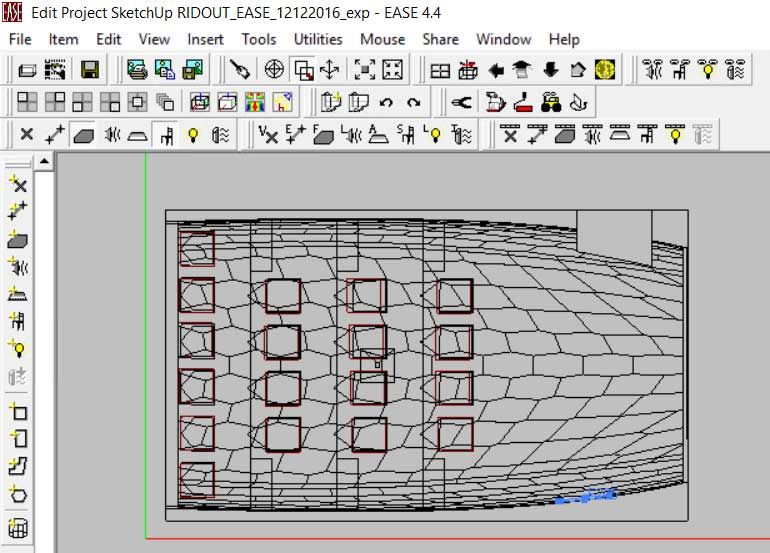770x553 pixels.
Task: Click the crosshair target center icon
Action: click(274, 70)
